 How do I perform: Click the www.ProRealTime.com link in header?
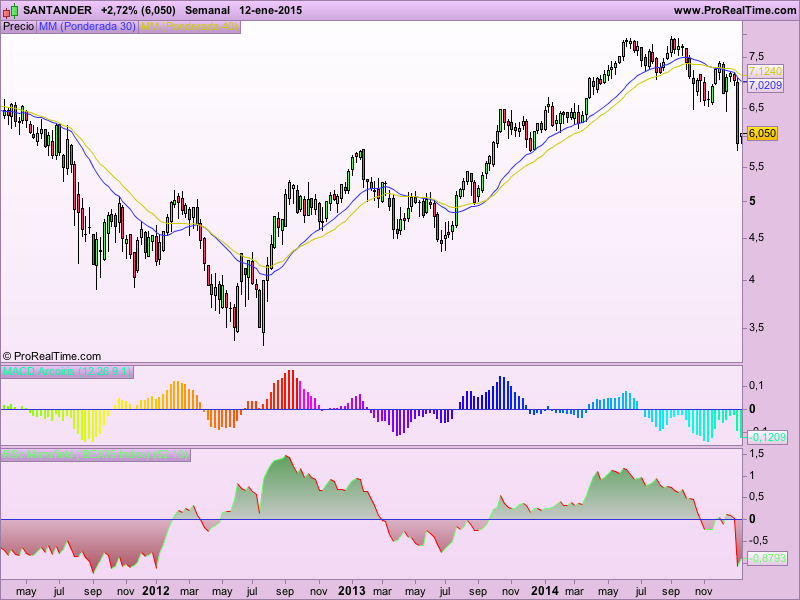[734, 10]
